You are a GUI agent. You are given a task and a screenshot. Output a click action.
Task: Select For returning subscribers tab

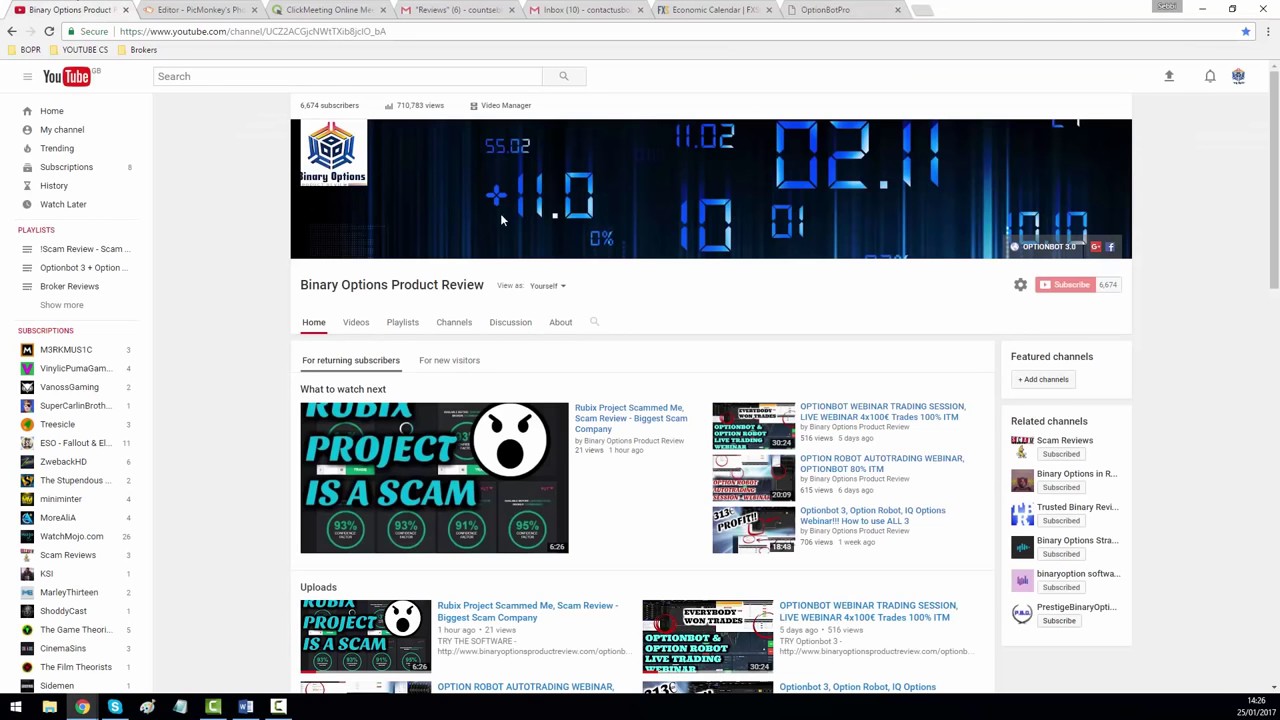[351, 360]
